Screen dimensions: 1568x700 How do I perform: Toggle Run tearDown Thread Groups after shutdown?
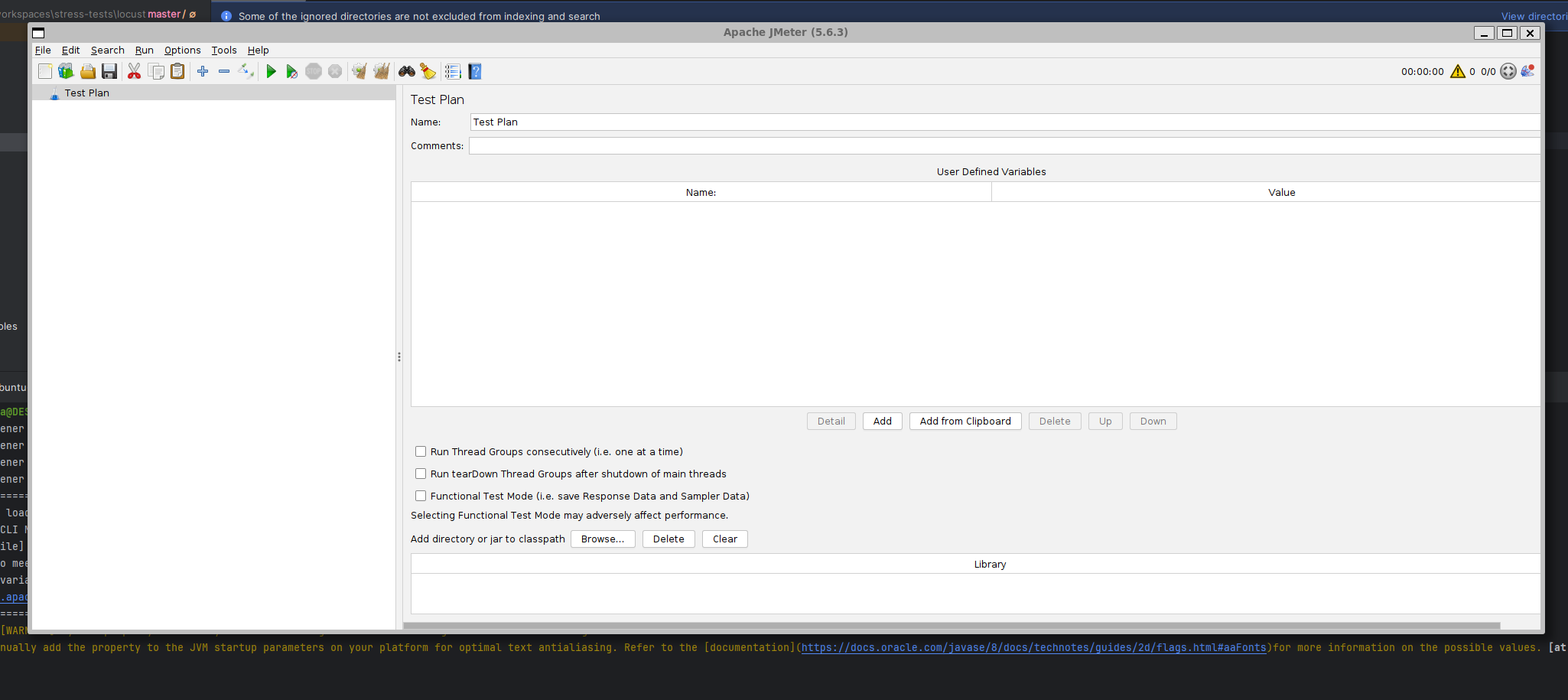[421, 474]
